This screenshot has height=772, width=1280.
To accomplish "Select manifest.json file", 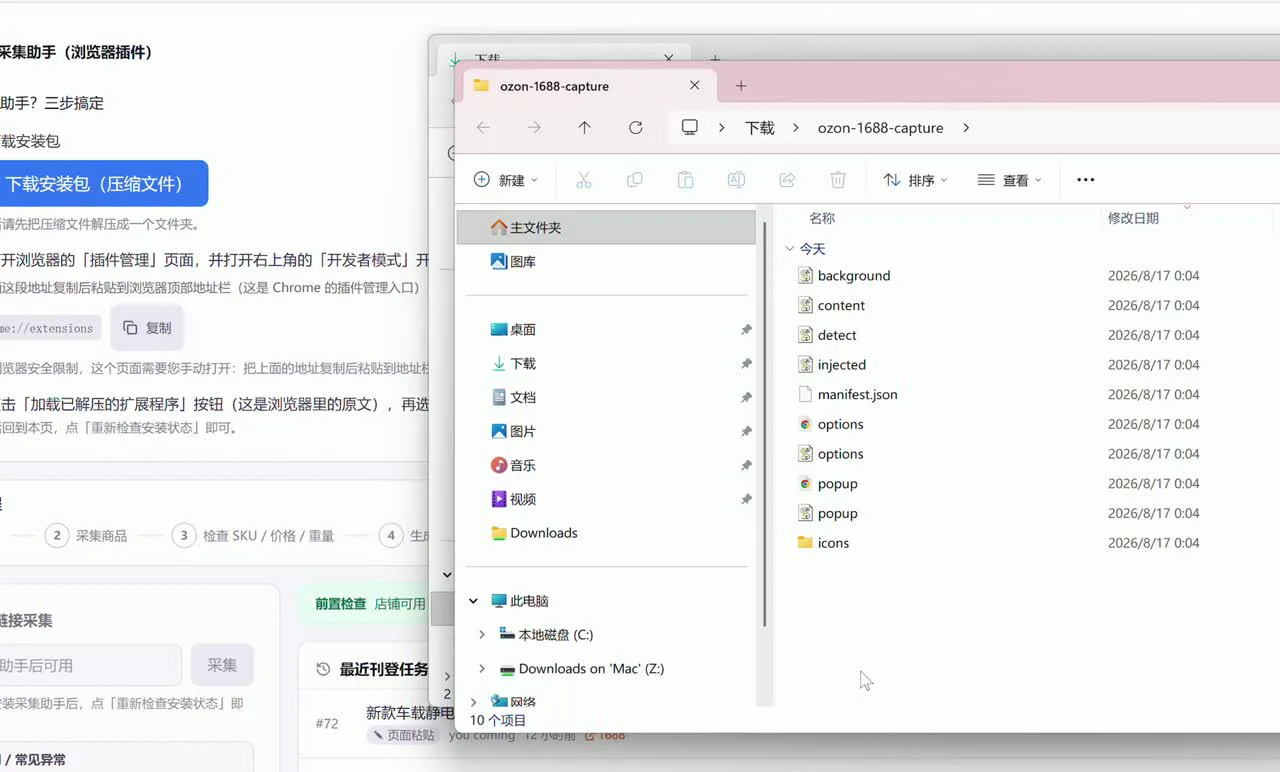I will pyautogui.click(x=857, y=395).
